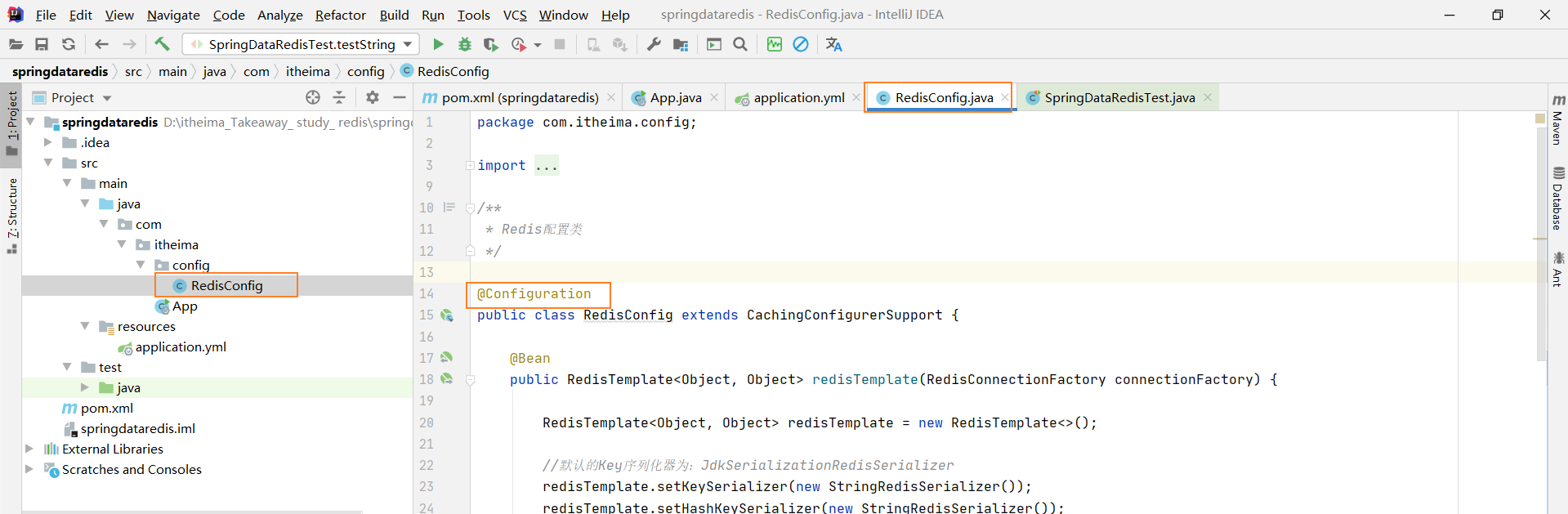
Task: Collapse the src folder
Action: tap(48, 163)
